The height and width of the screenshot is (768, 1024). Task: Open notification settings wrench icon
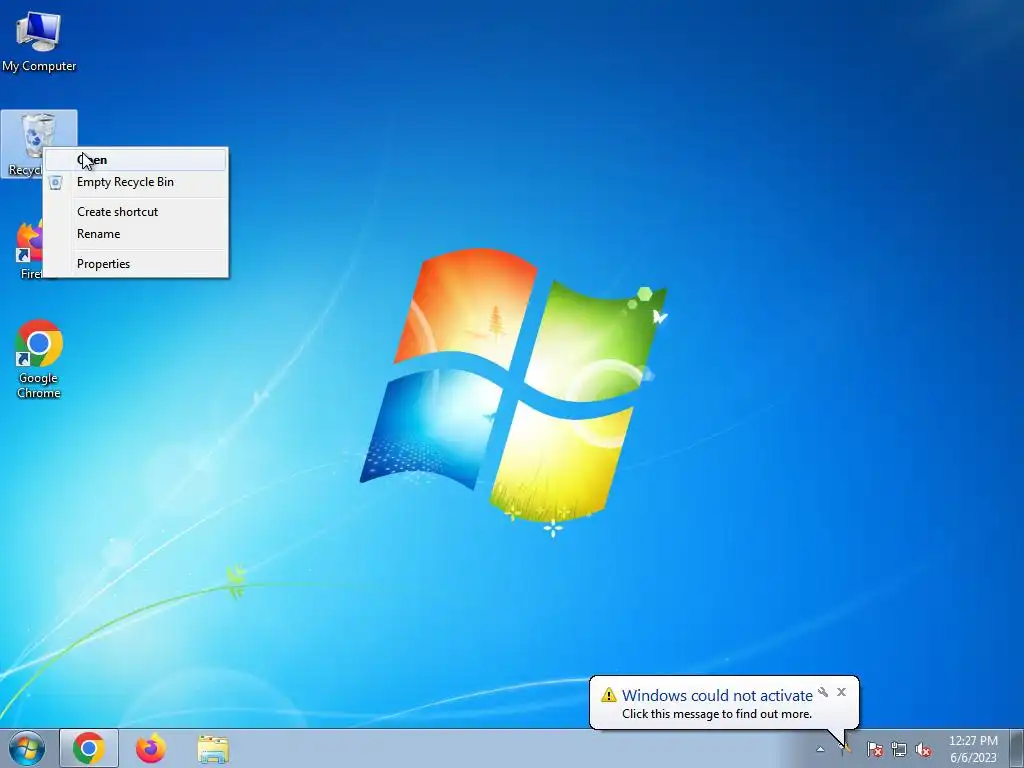point(823,692)
